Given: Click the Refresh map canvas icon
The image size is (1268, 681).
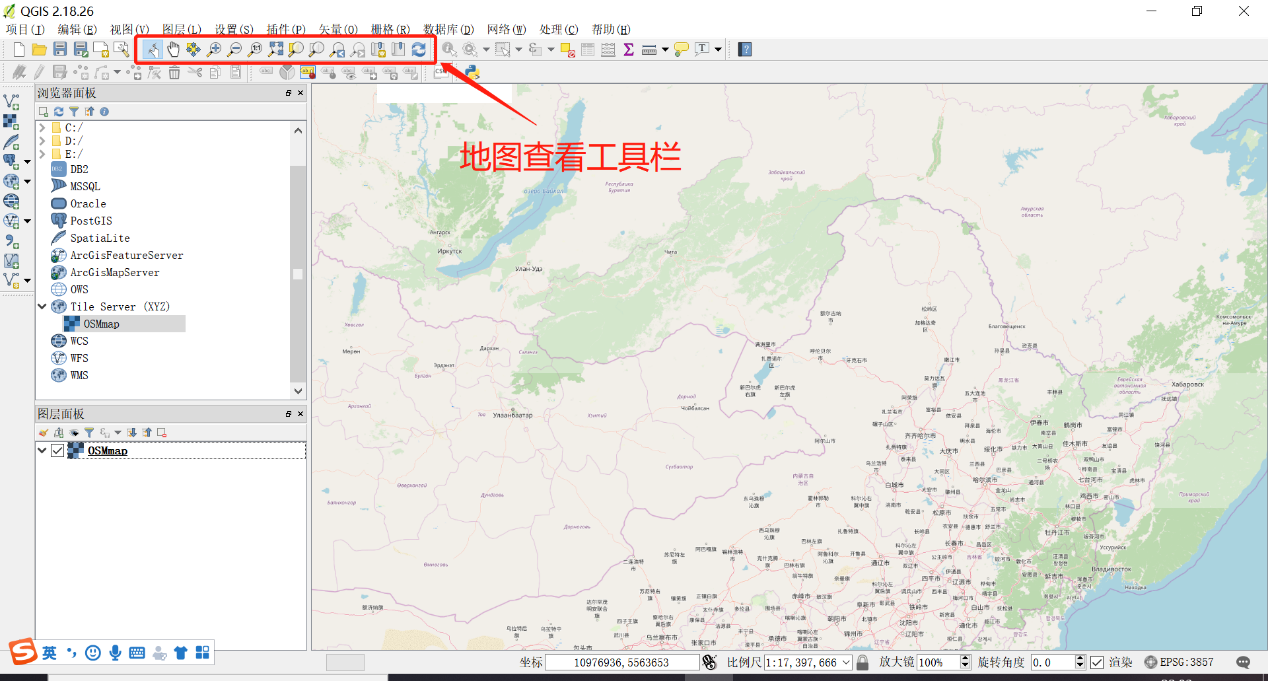Looking at the screenshot, I should tap(417, 48).
